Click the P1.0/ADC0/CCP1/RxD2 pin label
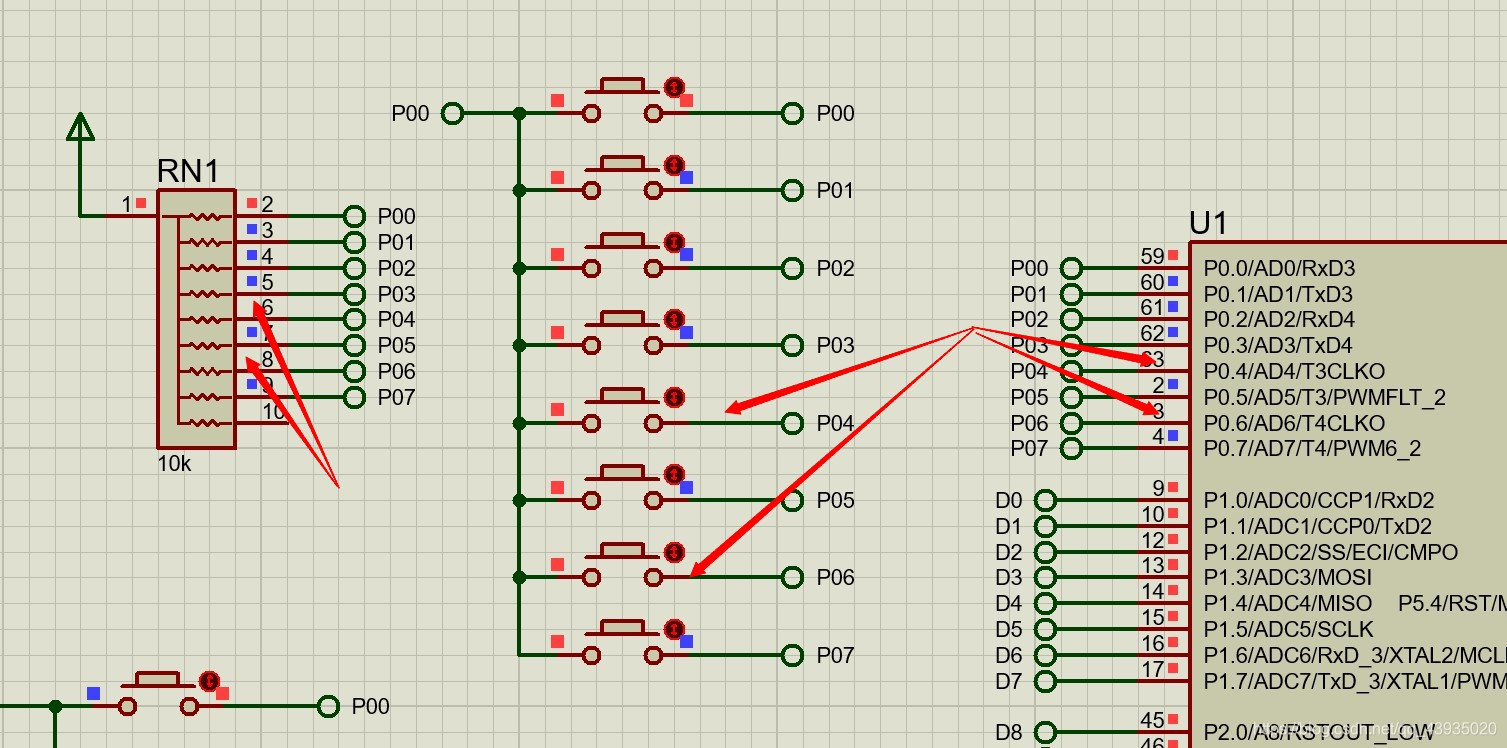 1319,500
